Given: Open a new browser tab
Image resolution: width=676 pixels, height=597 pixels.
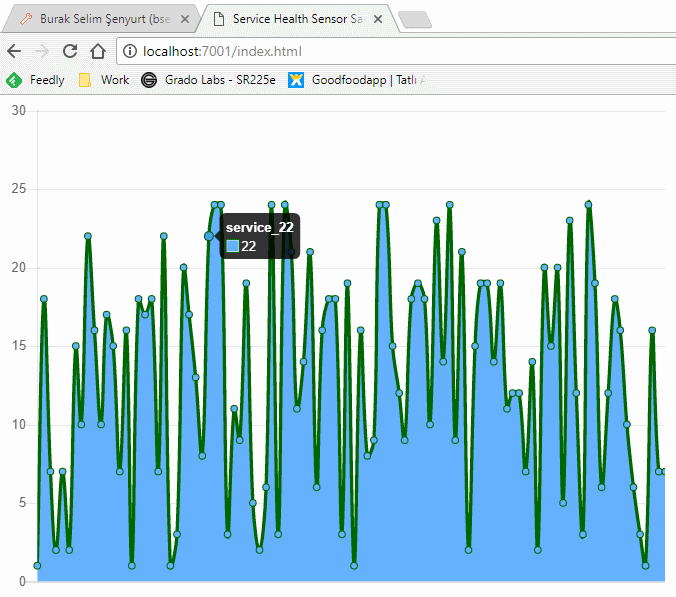Looking at the screenshot, I should (x=413, y=19).
